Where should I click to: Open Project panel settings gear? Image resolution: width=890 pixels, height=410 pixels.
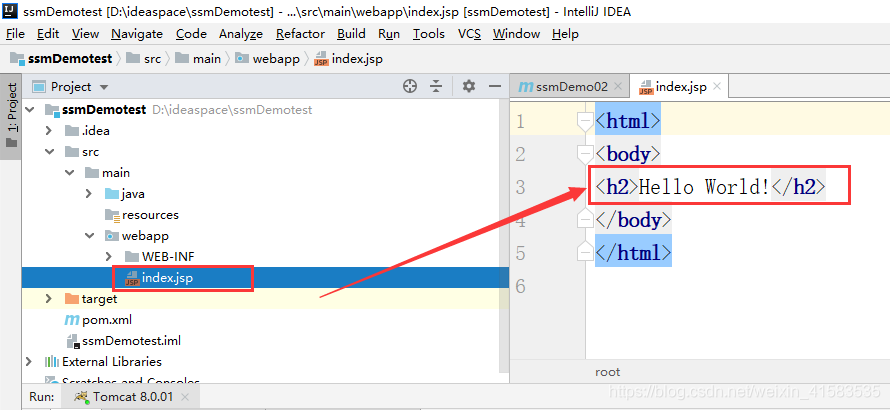[x=468, y=86]
